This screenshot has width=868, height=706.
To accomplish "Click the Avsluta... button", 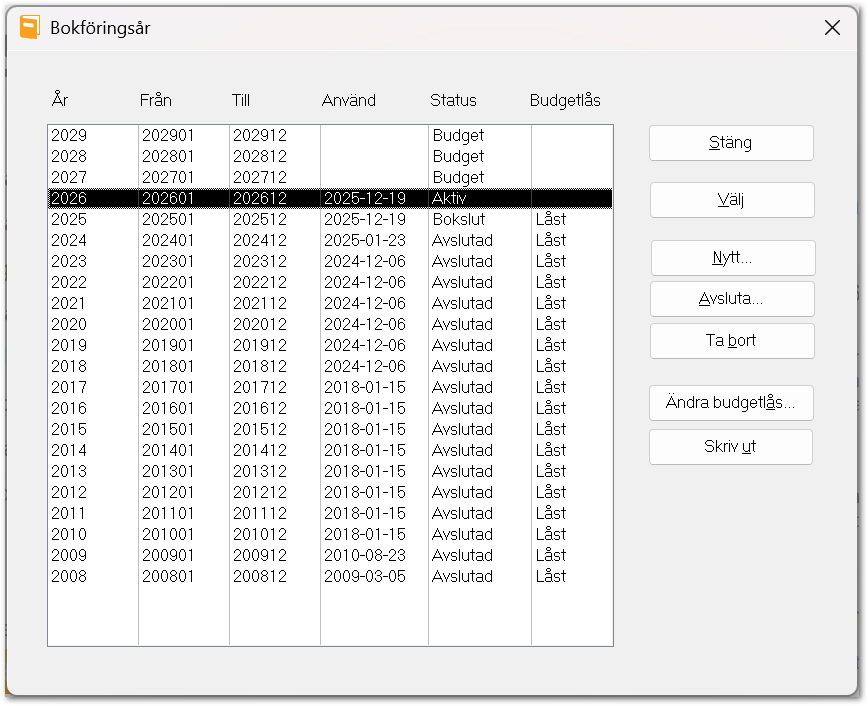I will pyautogui.click(x=731, y=299).
